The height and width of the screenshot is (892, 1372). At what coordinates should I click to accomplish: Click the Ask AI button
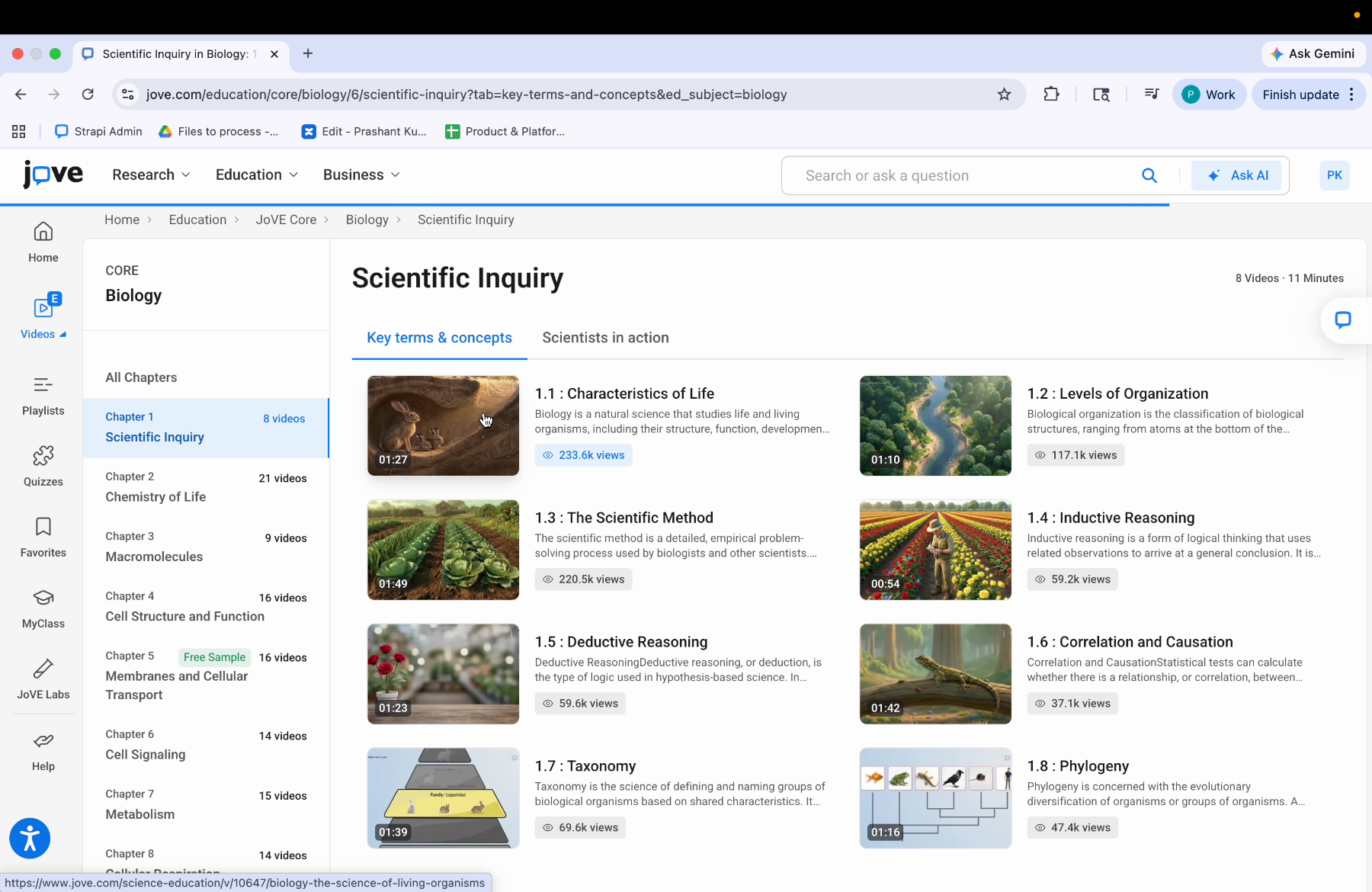click(x=1236, y=176)
